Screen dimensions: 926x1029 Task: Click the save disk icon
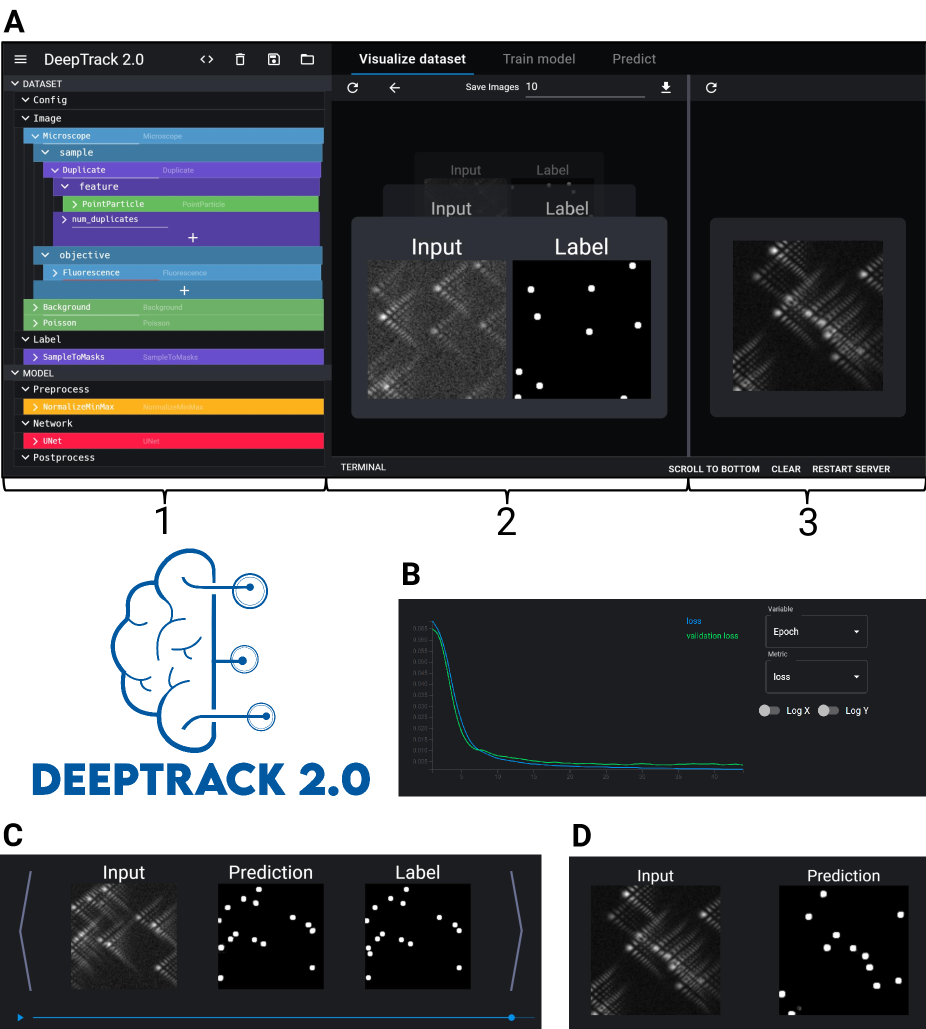[x=274, y=59]
